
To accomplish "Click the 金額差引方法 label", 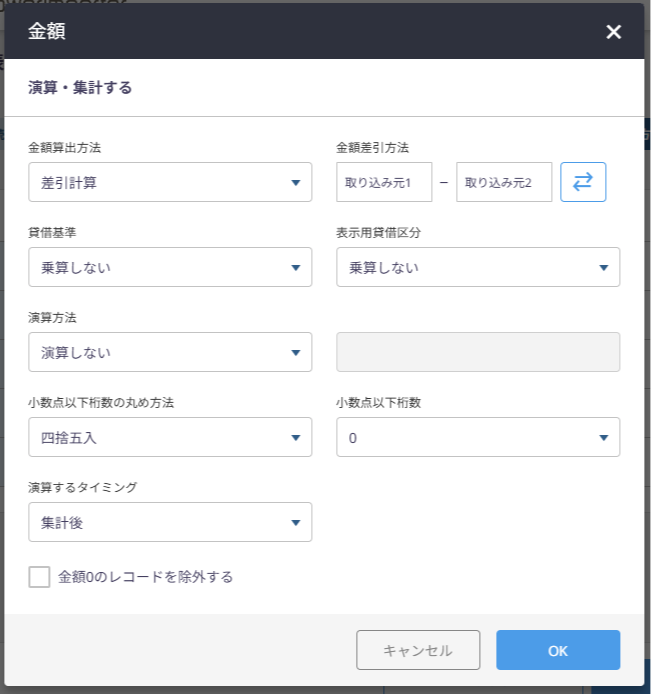I will (373, 147).
